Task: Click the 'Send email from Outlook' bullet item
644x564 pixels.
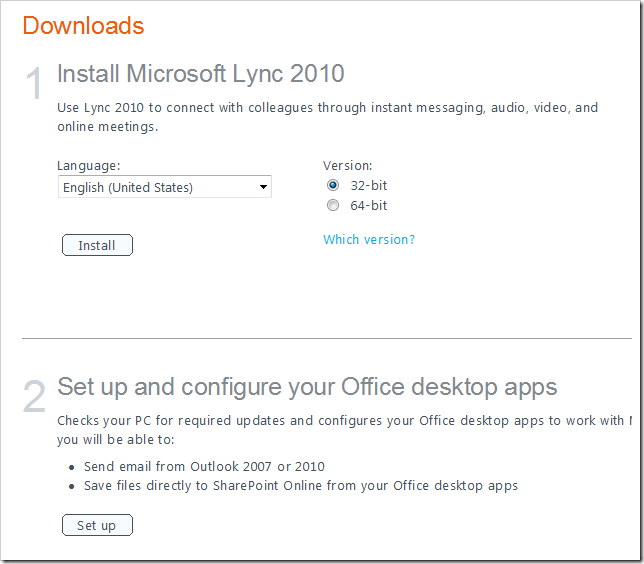Action: (x=204, y=466)
